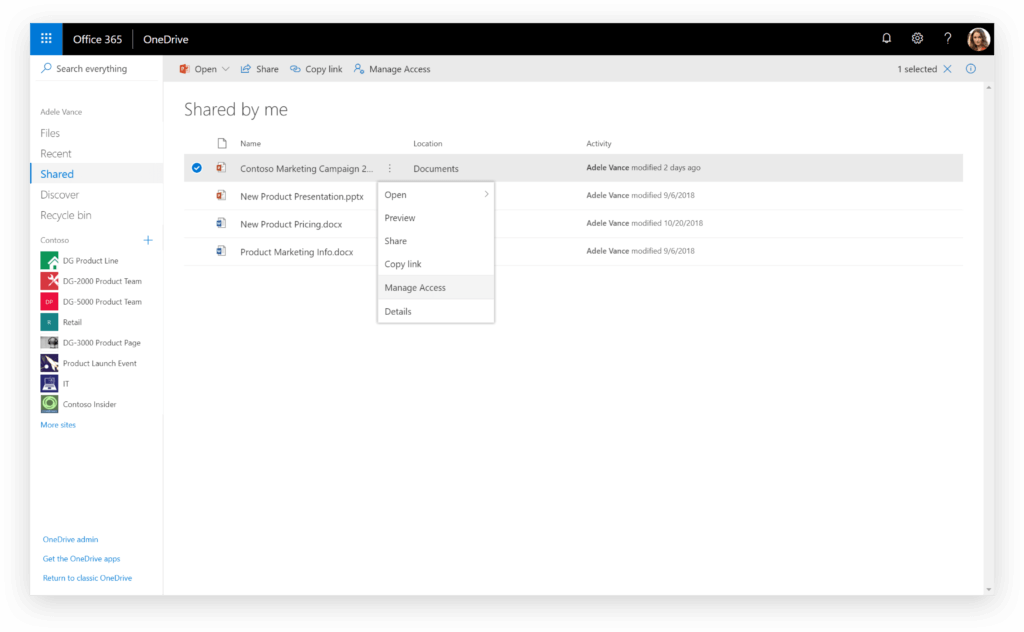Click the PowerPoint icon for New Product Presentation

point(221,195)
